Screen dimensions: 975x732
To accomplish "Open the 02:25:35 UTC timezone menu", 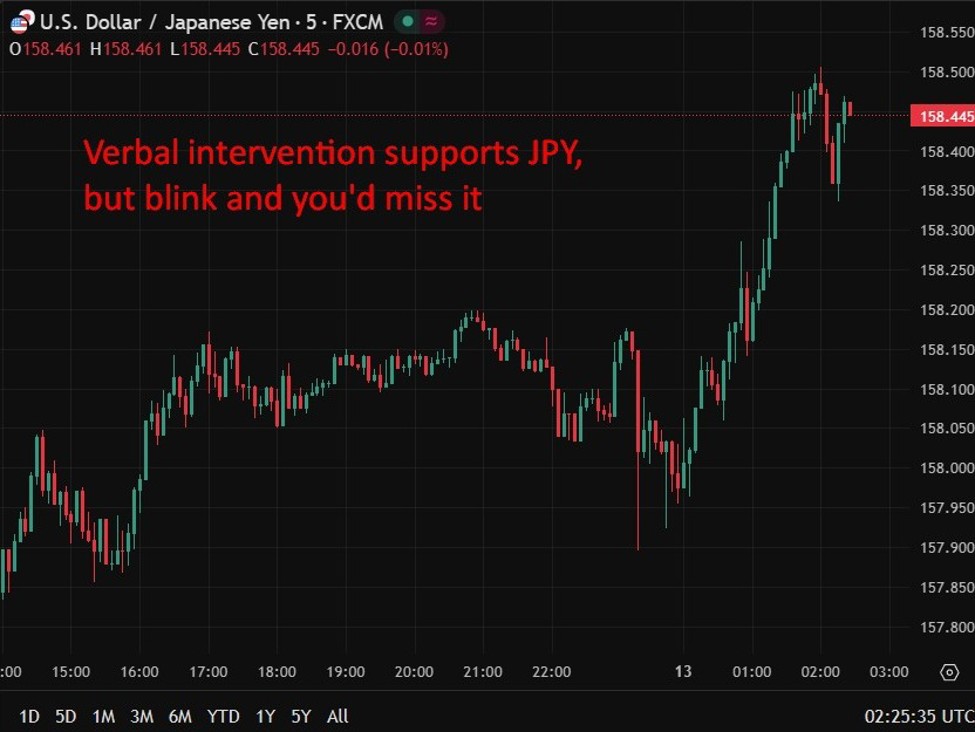I will [x=918, y=716].
